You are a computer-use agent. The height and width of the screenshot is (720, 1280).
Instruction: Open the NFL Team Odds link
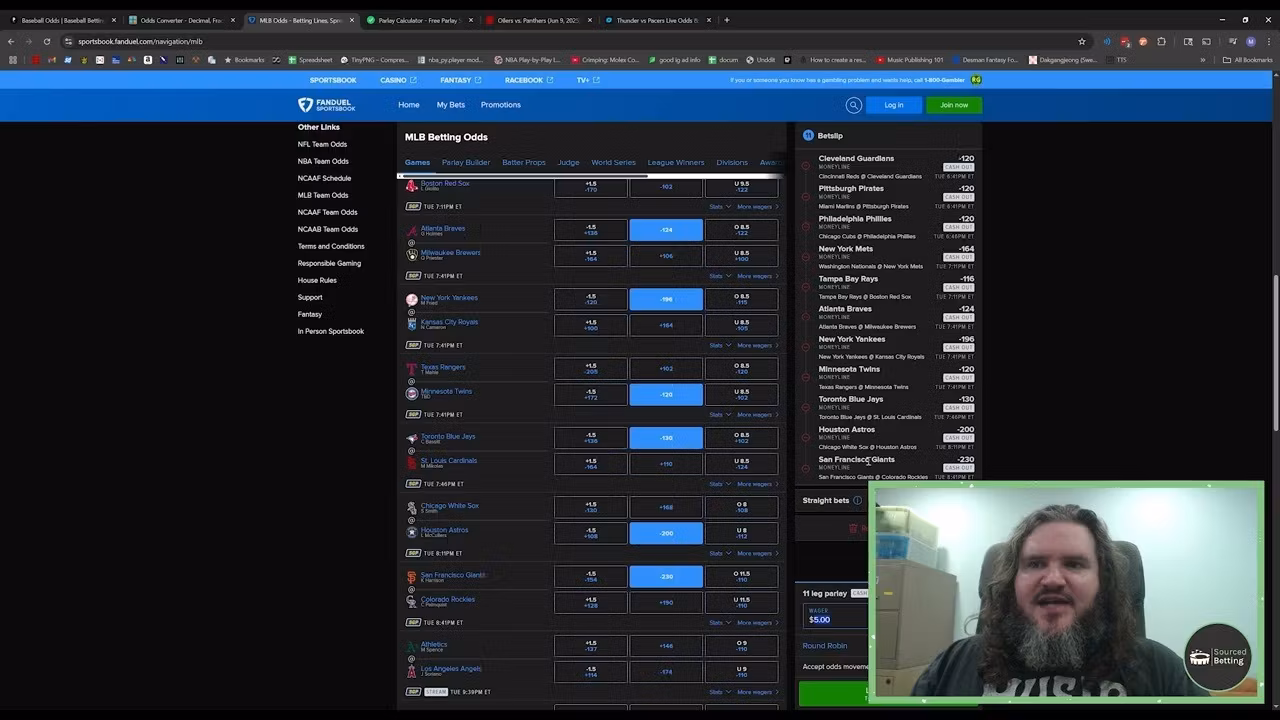point(322,144)
